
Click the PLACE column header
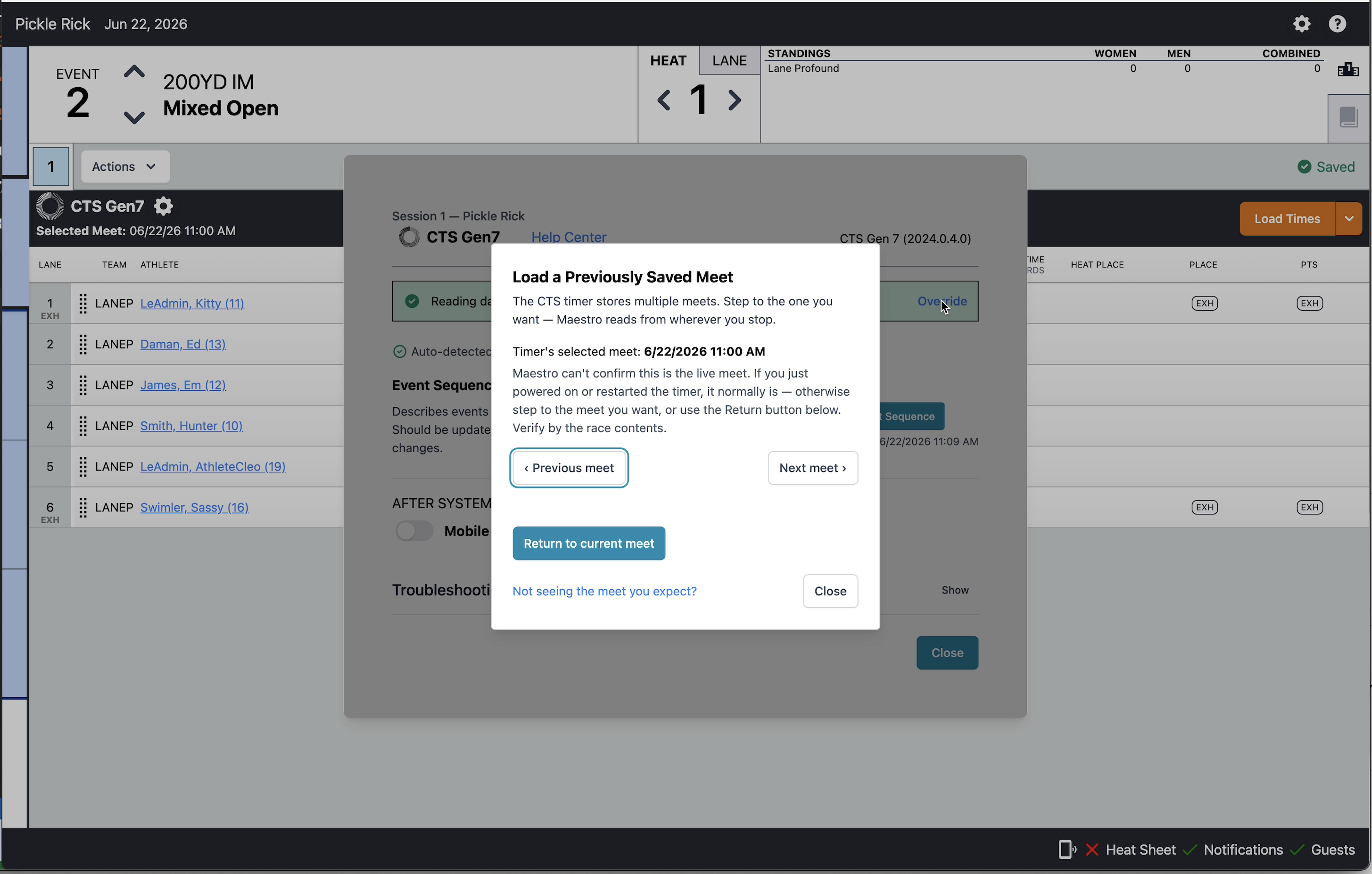[x=1203, y=265]
